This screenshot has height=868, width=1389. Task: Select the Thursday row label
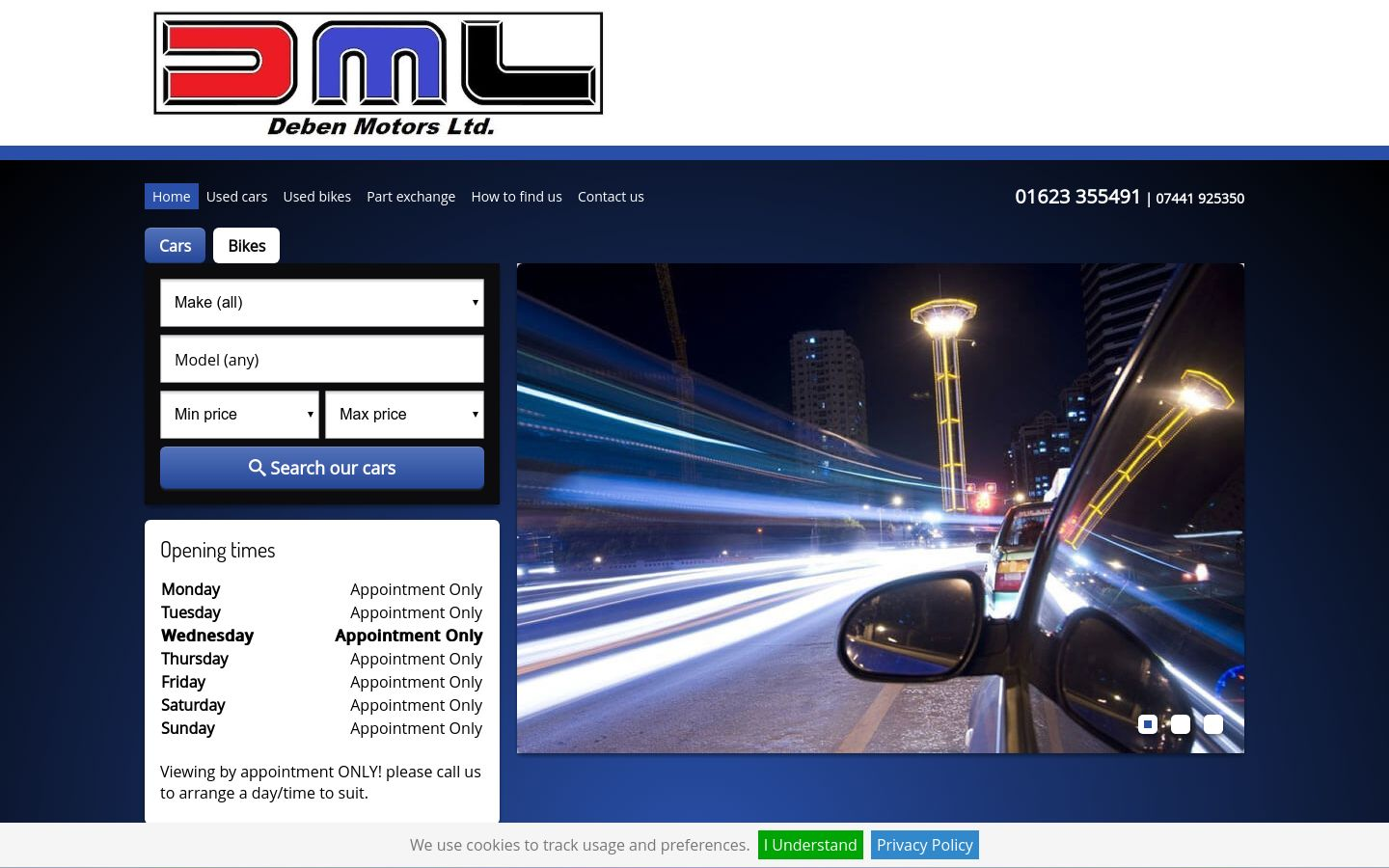[x=195, y=659]
